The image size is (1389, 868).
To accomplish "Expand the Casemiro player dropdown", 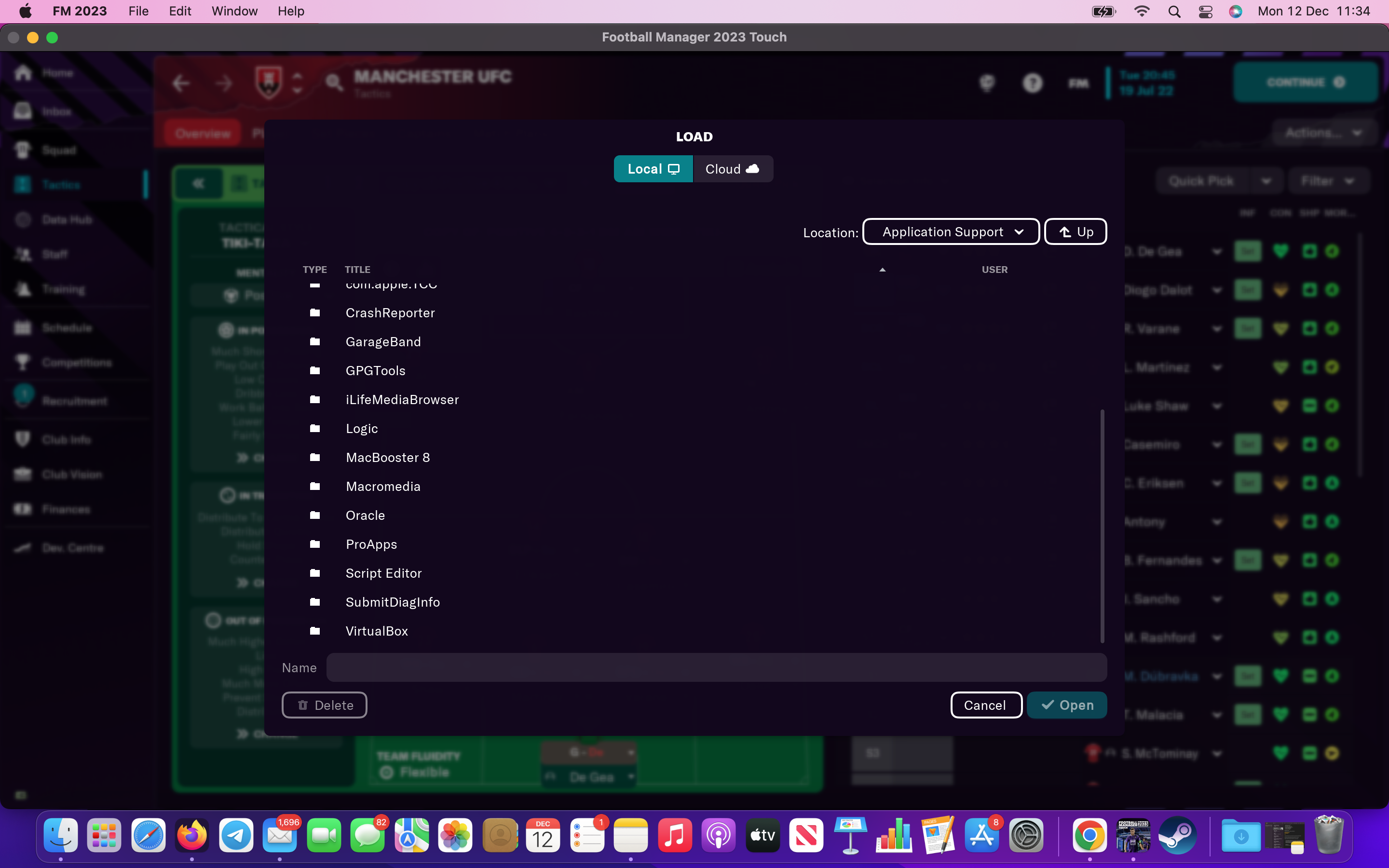I will click(1217, 445).
